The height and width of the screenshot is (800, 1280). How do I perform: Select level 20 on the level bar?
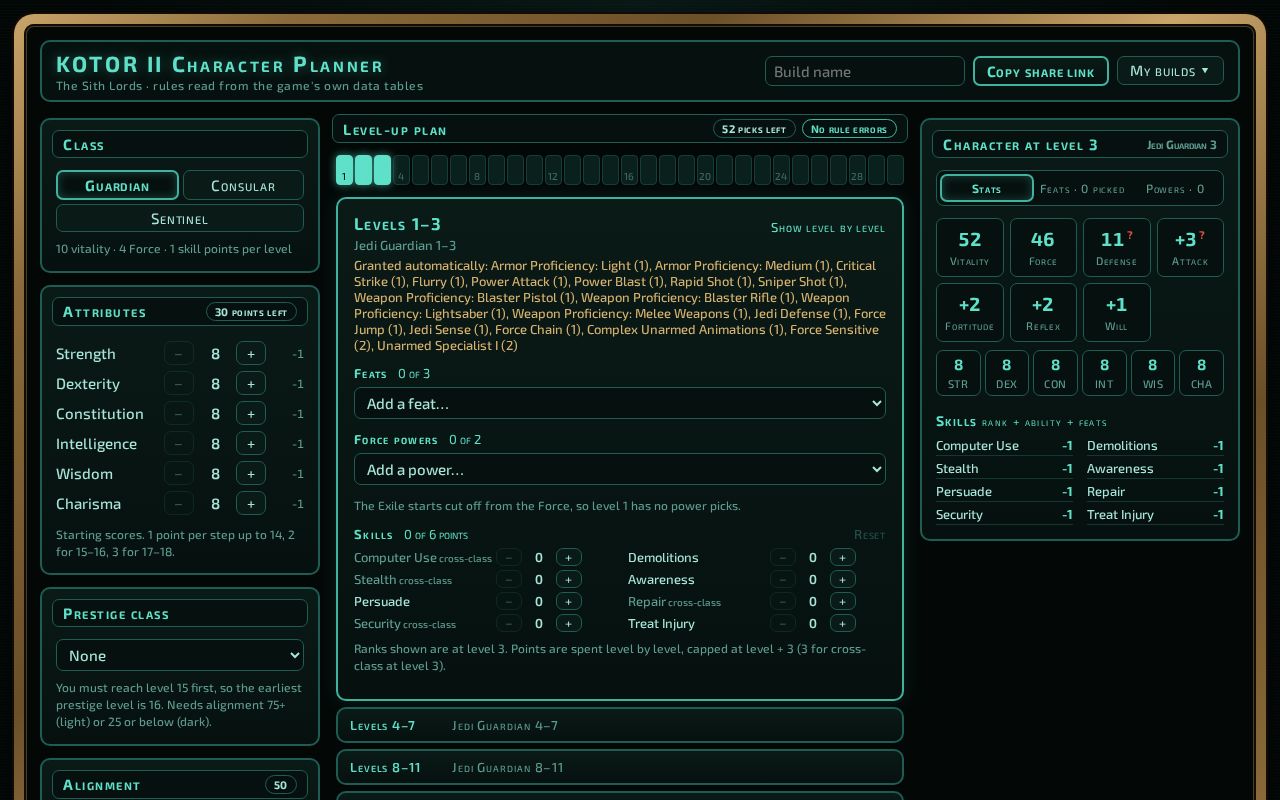click(705, 170)
